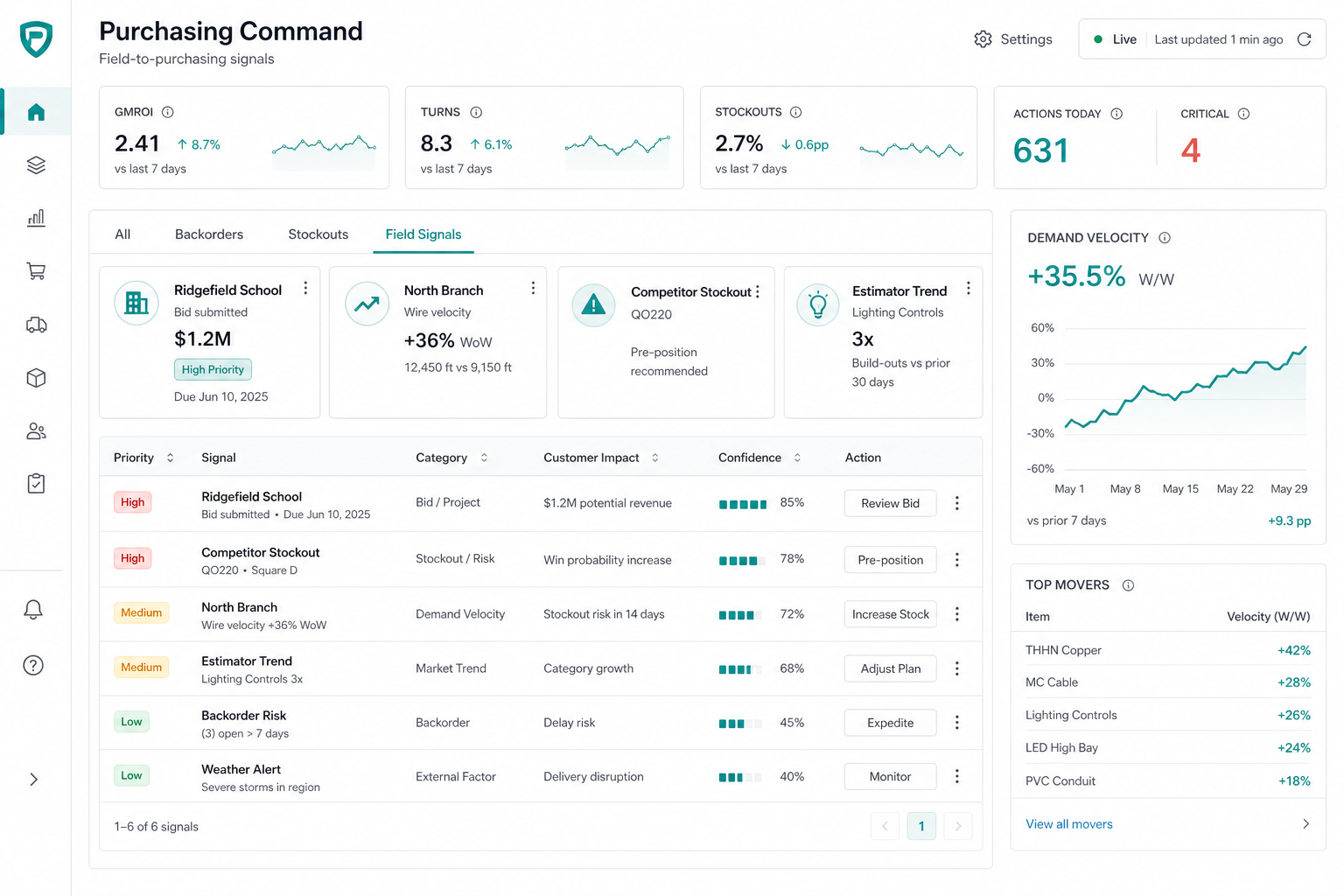Select the Field Signals tab
Screen dimensions: 1344x896
pos(423,234)
